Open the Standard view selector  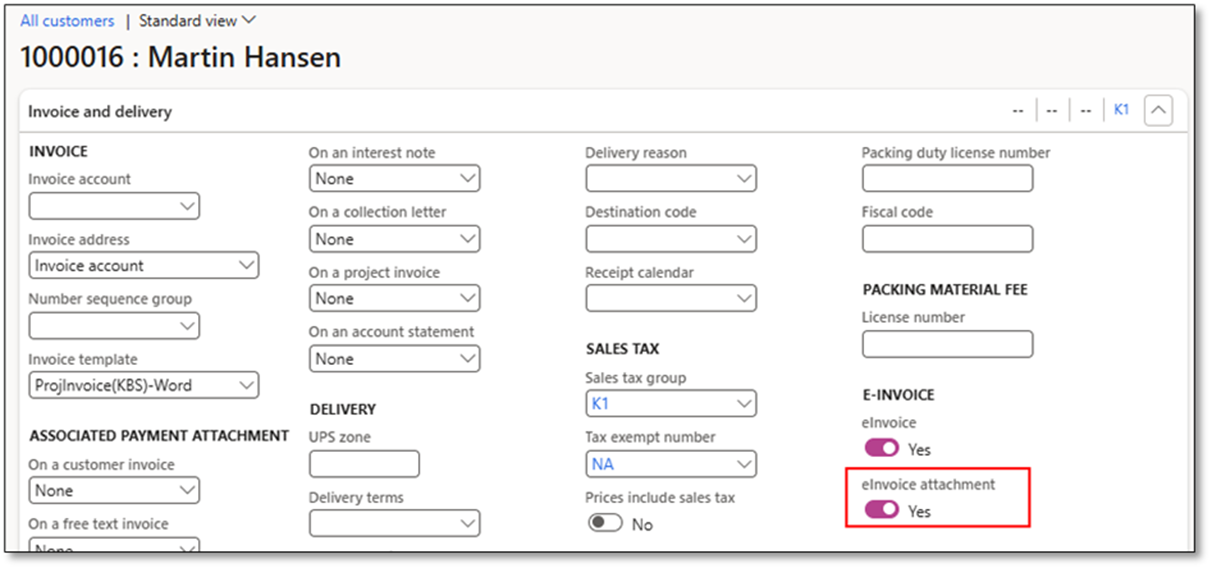click(x=197, y=20)
